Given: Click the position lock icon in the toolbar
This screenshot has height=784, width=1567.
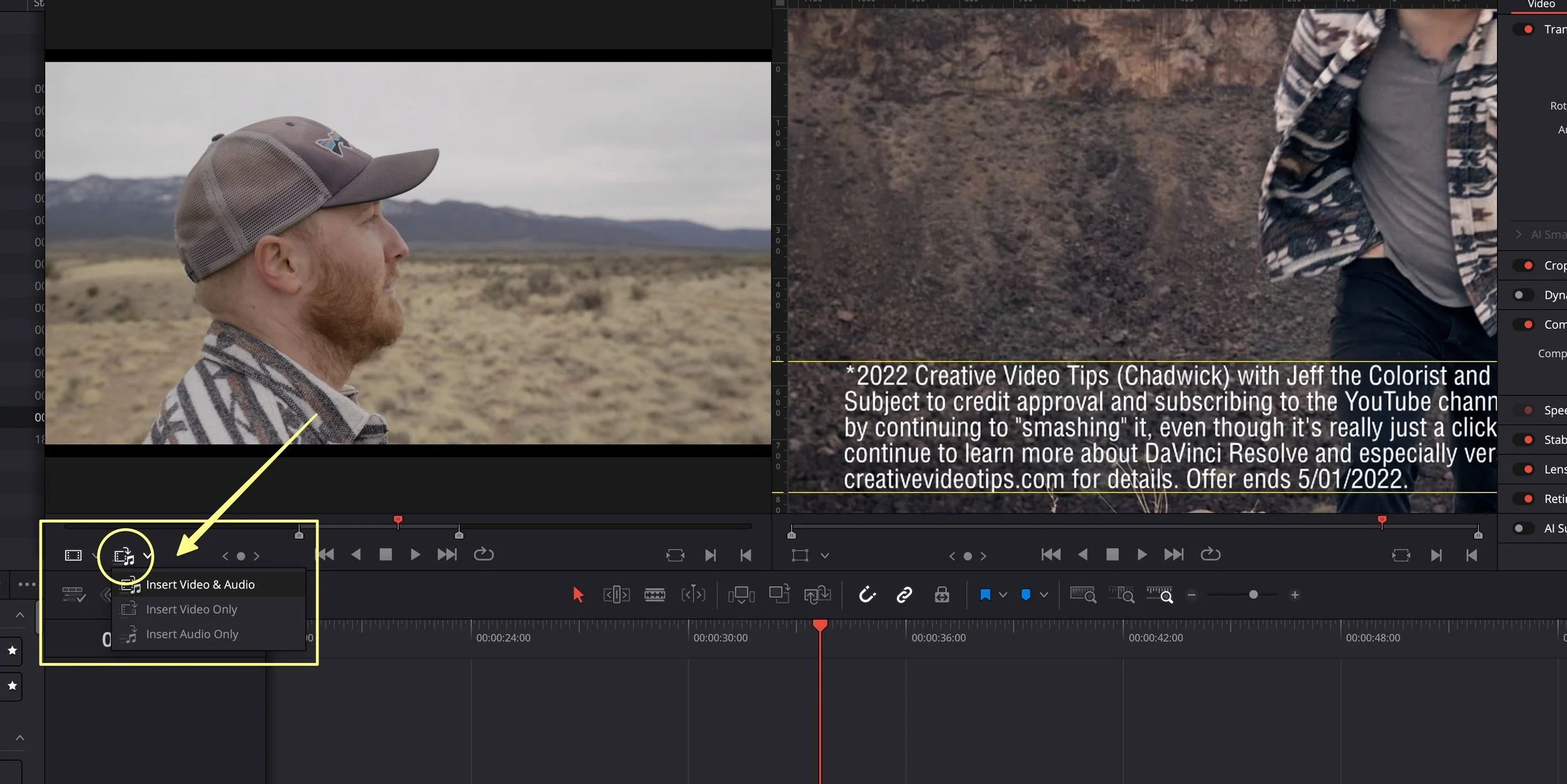Looking at the screenshot, I should point(942,594).
